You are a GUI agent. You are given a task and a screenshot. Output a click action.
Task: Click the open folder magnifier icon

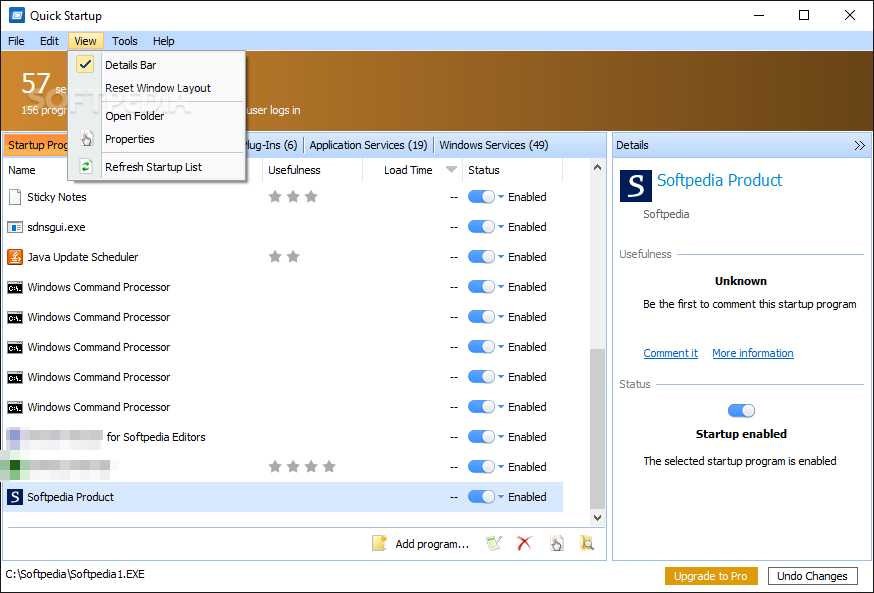(586, 543)
